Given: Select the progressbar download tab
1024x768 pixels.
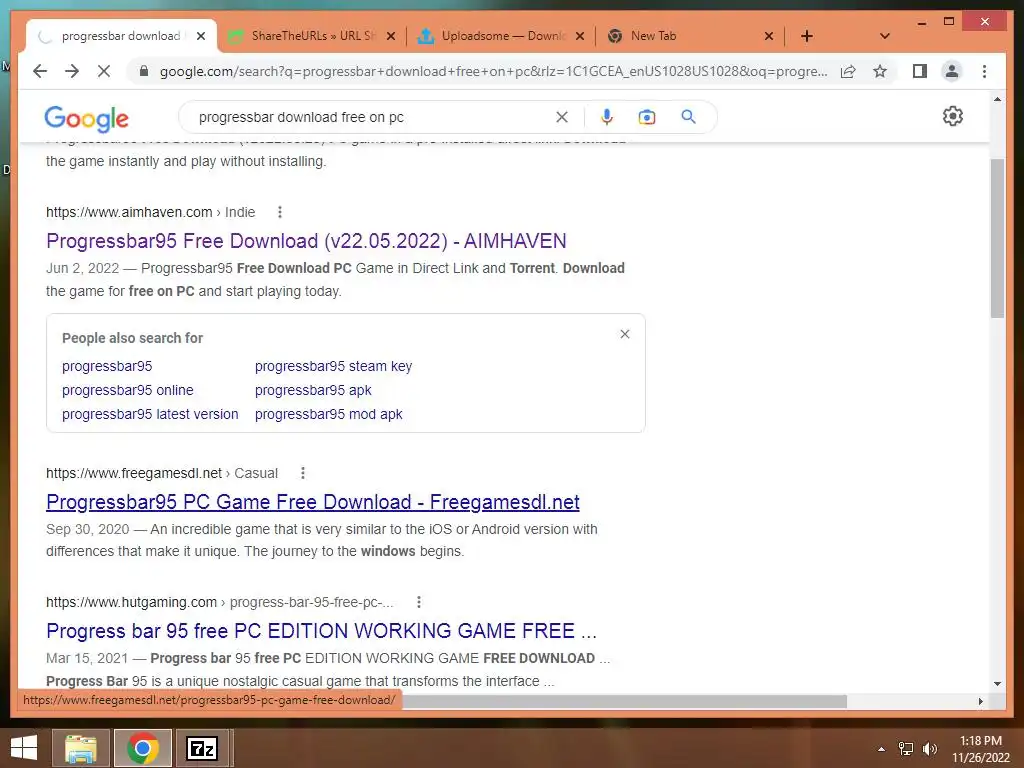Looking at the screenshot, I should click(121, 36).
